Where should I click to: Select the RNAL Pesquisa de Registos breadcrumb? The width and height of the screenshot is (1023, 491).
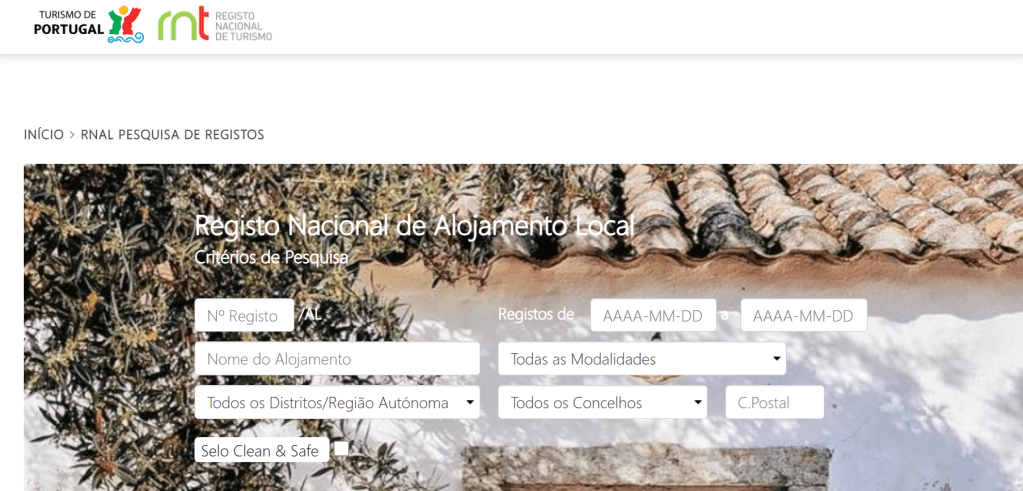(172, 135)
